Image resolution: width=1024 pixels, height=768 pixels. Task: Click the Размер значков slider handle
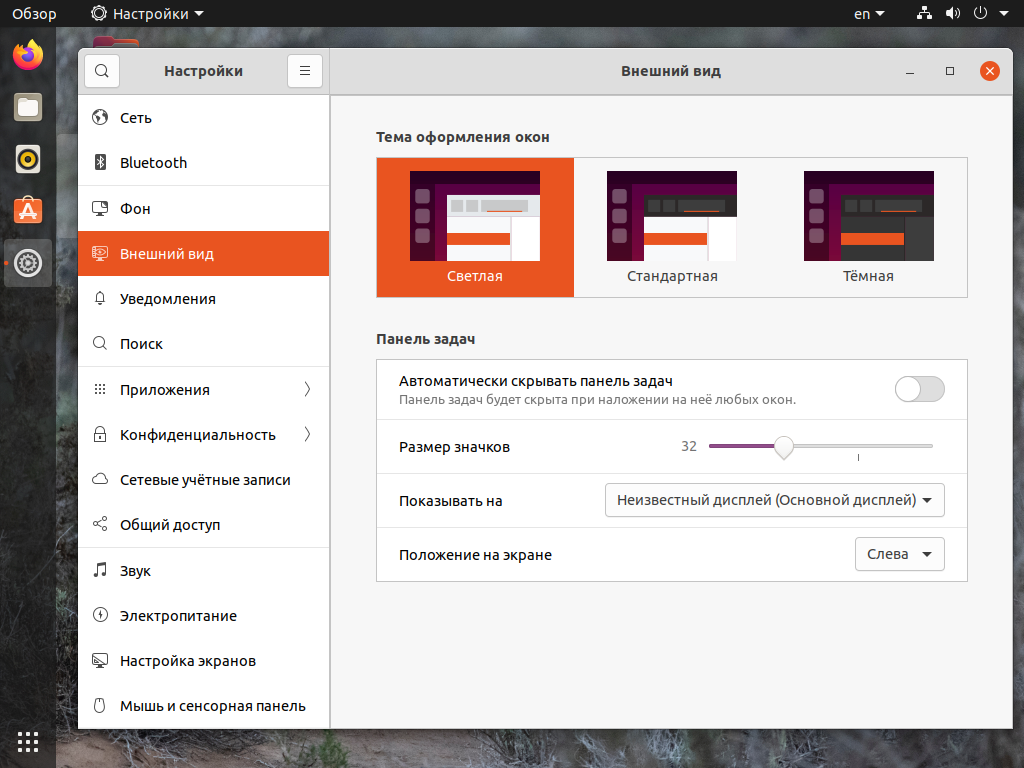(784, 447)
